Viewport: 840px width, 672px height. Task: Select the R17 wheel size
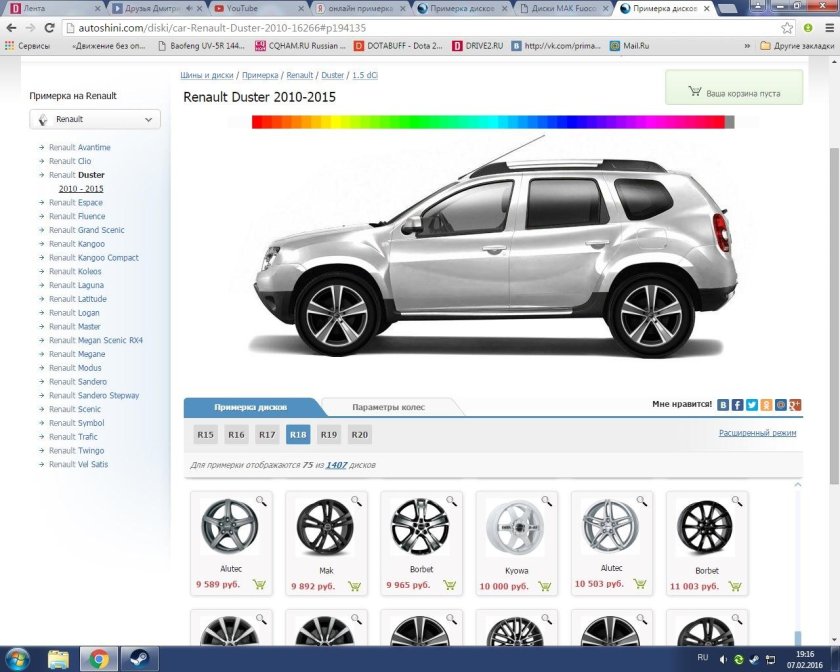pos(267,435)
